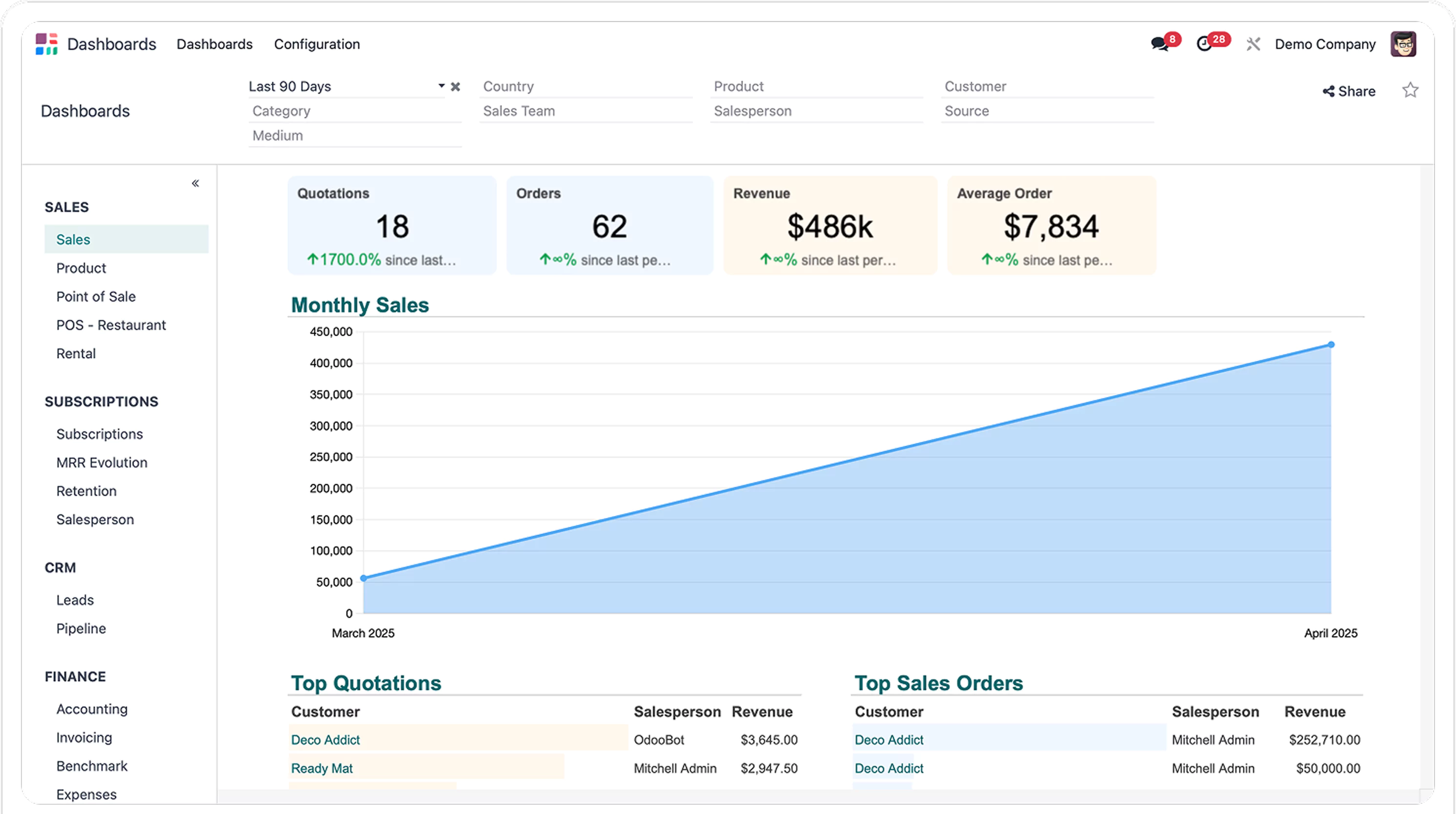Click the Salesperson filter field
Screen dimensions: 1456x814
click(x=816, y=111)
